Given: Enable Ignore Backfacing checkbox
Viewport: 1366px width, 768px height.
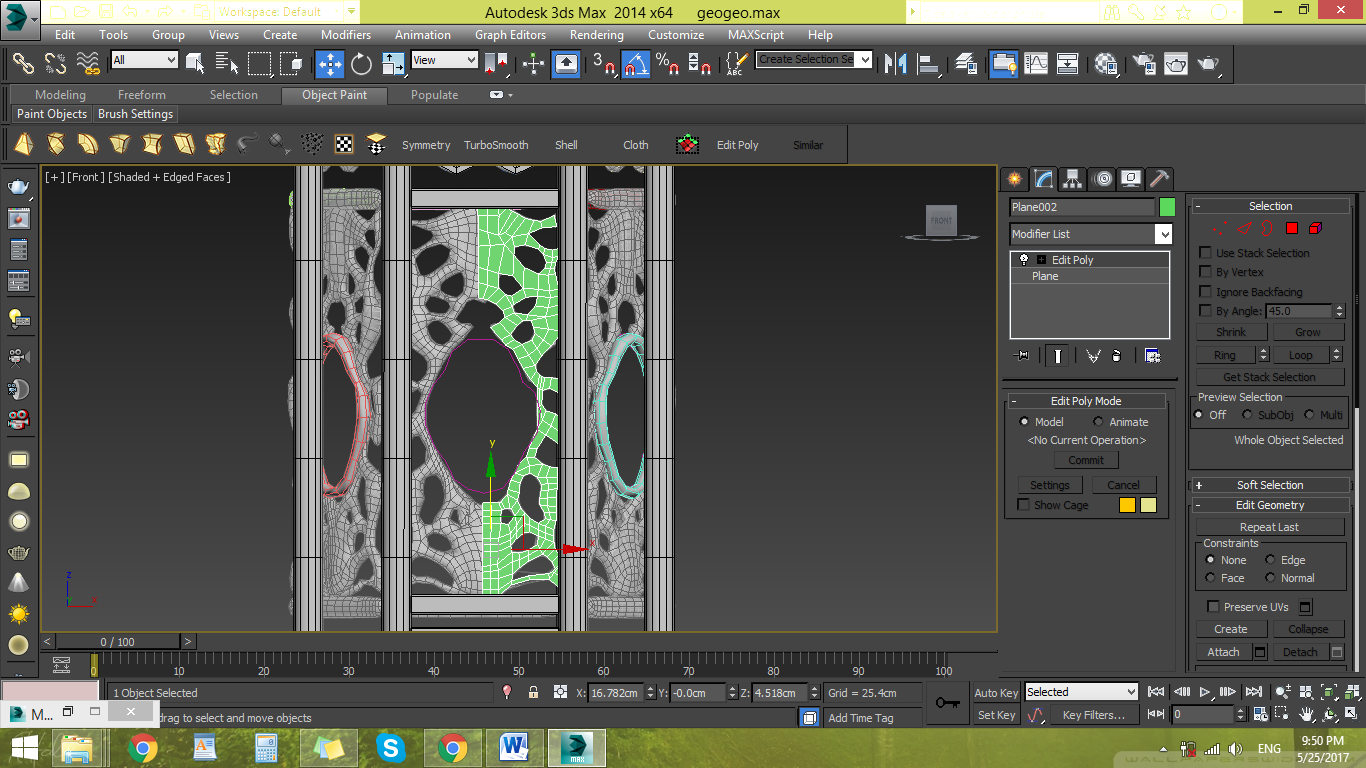Looking at the screenshot, I should (x=1206, y=292).
